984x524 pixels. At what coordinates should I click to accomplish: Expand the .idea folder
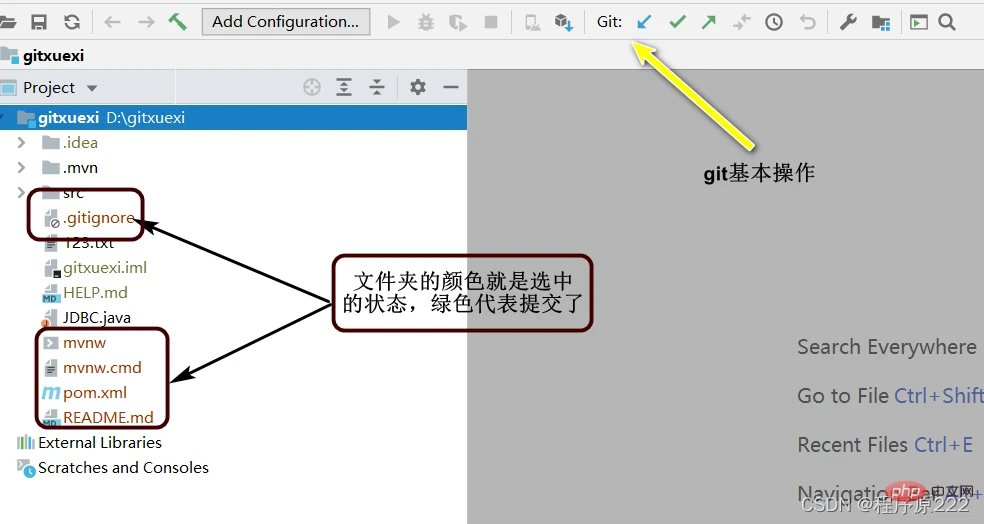pyautogui.click(x=21, y=142)
